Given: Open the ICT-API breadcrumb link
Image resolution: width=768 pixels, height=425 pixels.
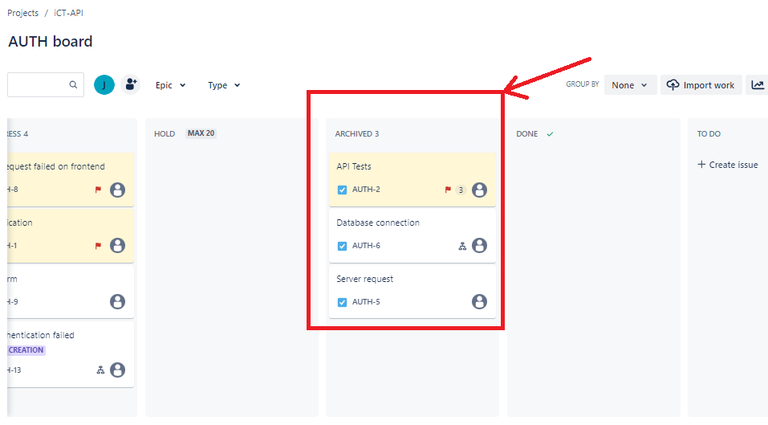Looking at the screenshot, I should [68, 13].
